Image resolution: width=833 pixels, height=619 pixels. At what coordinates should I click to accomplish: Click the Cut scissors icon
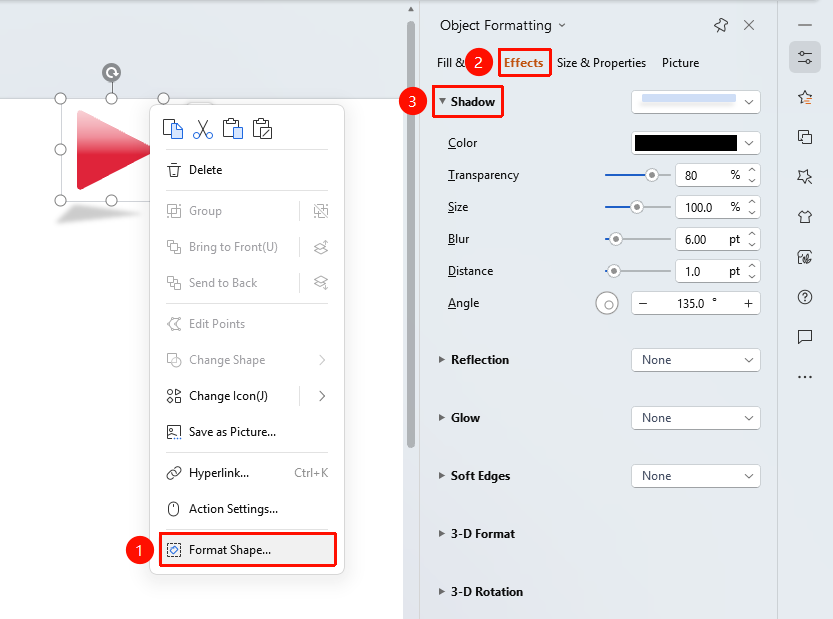pyautogui.click(x=203, y=129)
